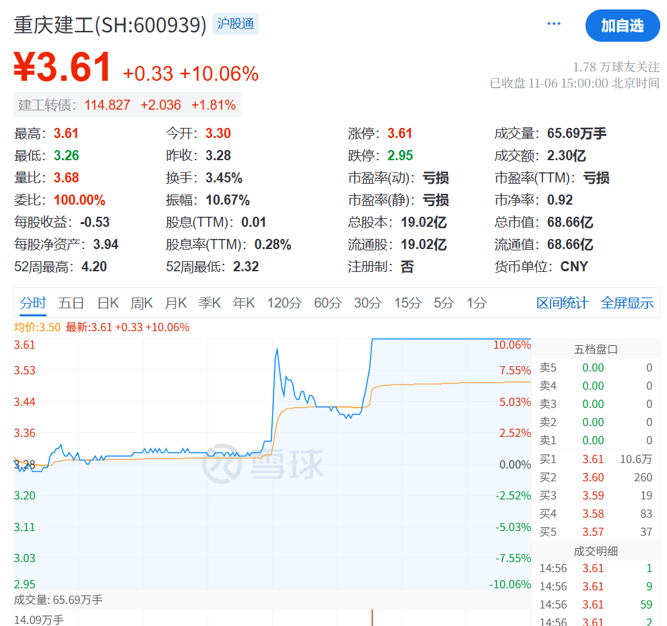Switch to the 周K chart view
Screen dimensions: 667x626
click(x=142, y=303)
